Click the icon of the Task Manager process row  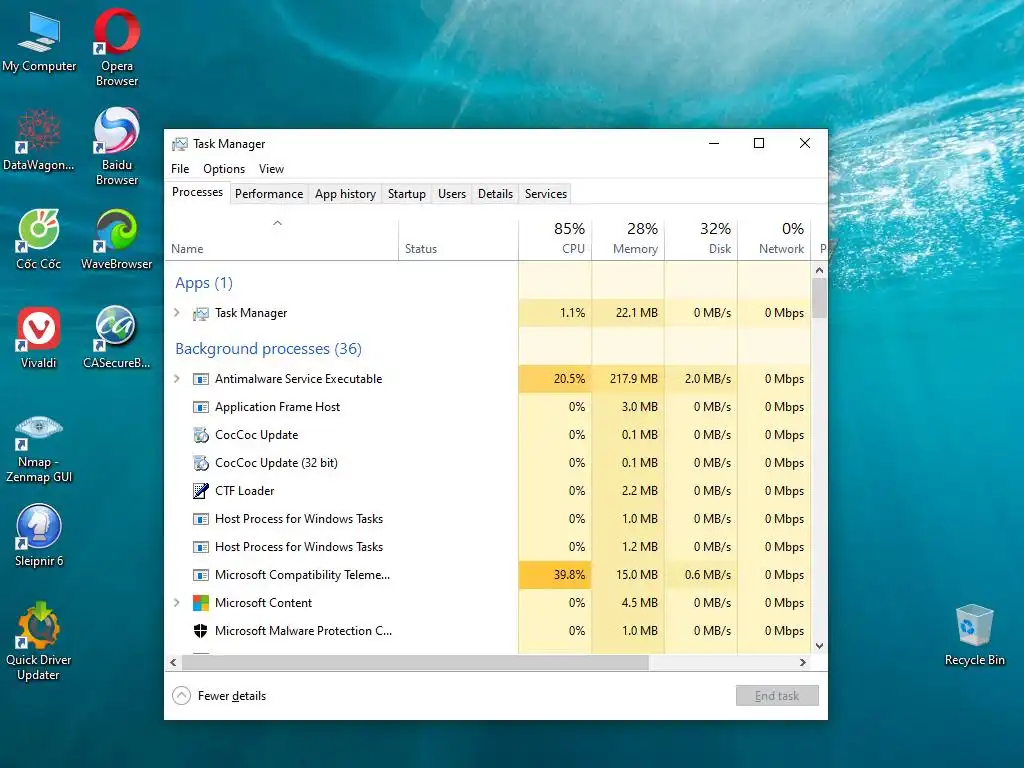pos(200,313)
